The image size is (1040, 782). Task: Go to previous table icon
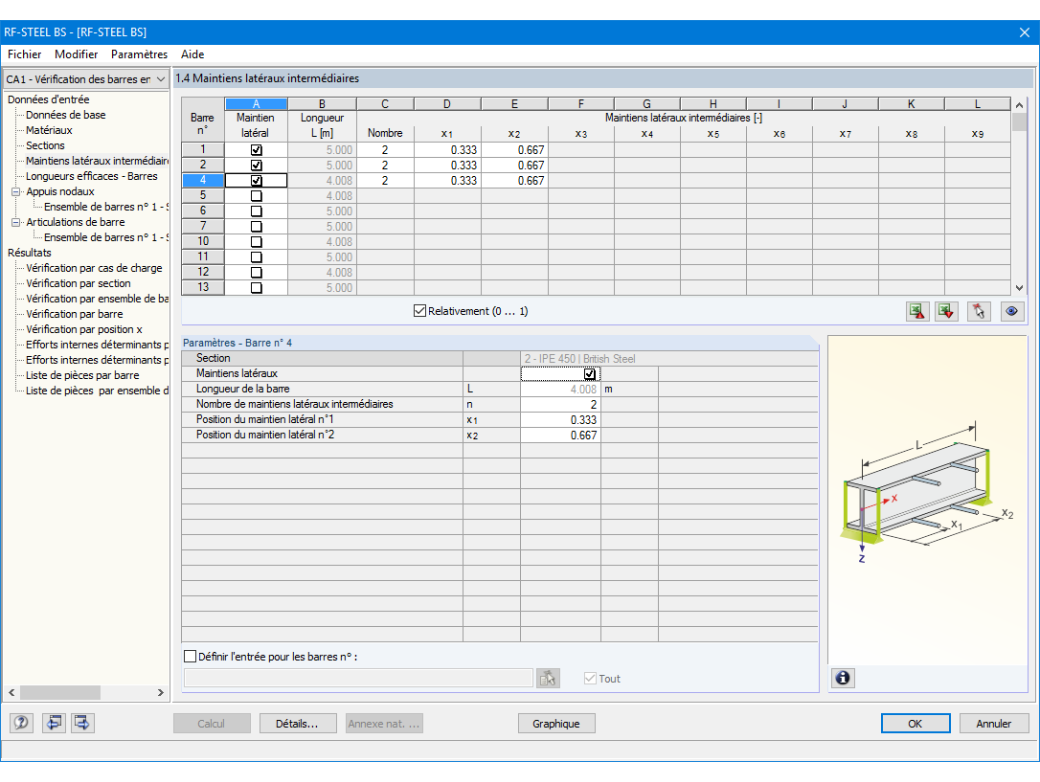(x=54, y=723)
